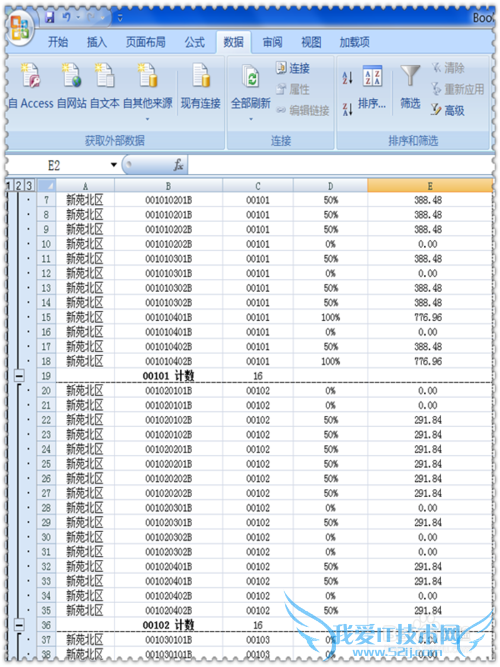Viewport: 500px width, 667px height.
Task: Open the 加载项 Add-ins tab
Action: 354,42
